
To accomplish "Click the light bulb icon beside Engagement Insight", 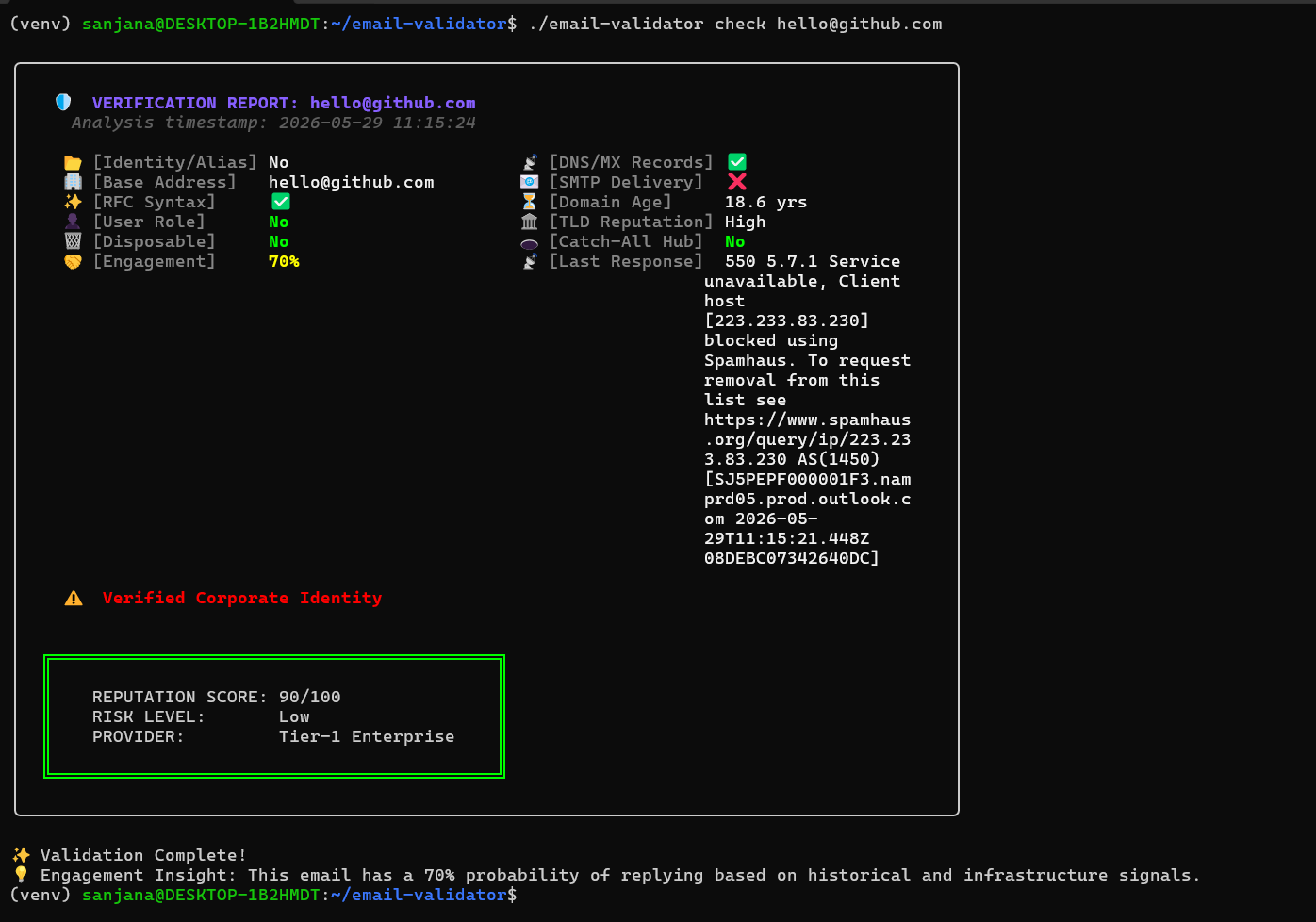I will (21, 875).
